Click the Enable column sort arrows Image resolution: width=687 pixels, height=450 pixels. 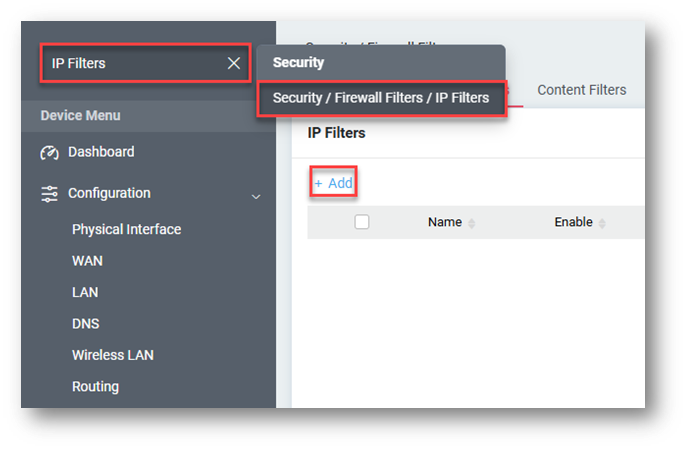[x=602, y=223]
